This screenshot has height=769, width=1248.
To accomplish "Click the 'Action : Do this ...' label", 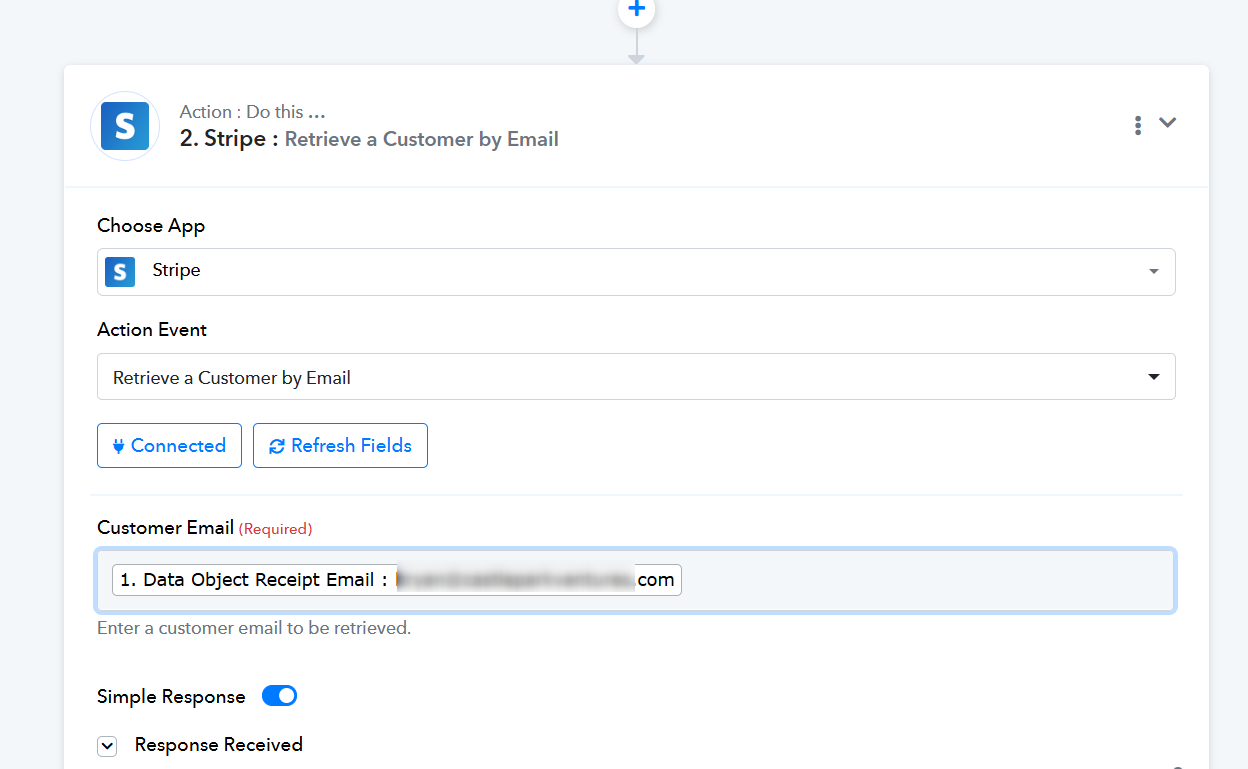I will [252, 112].
